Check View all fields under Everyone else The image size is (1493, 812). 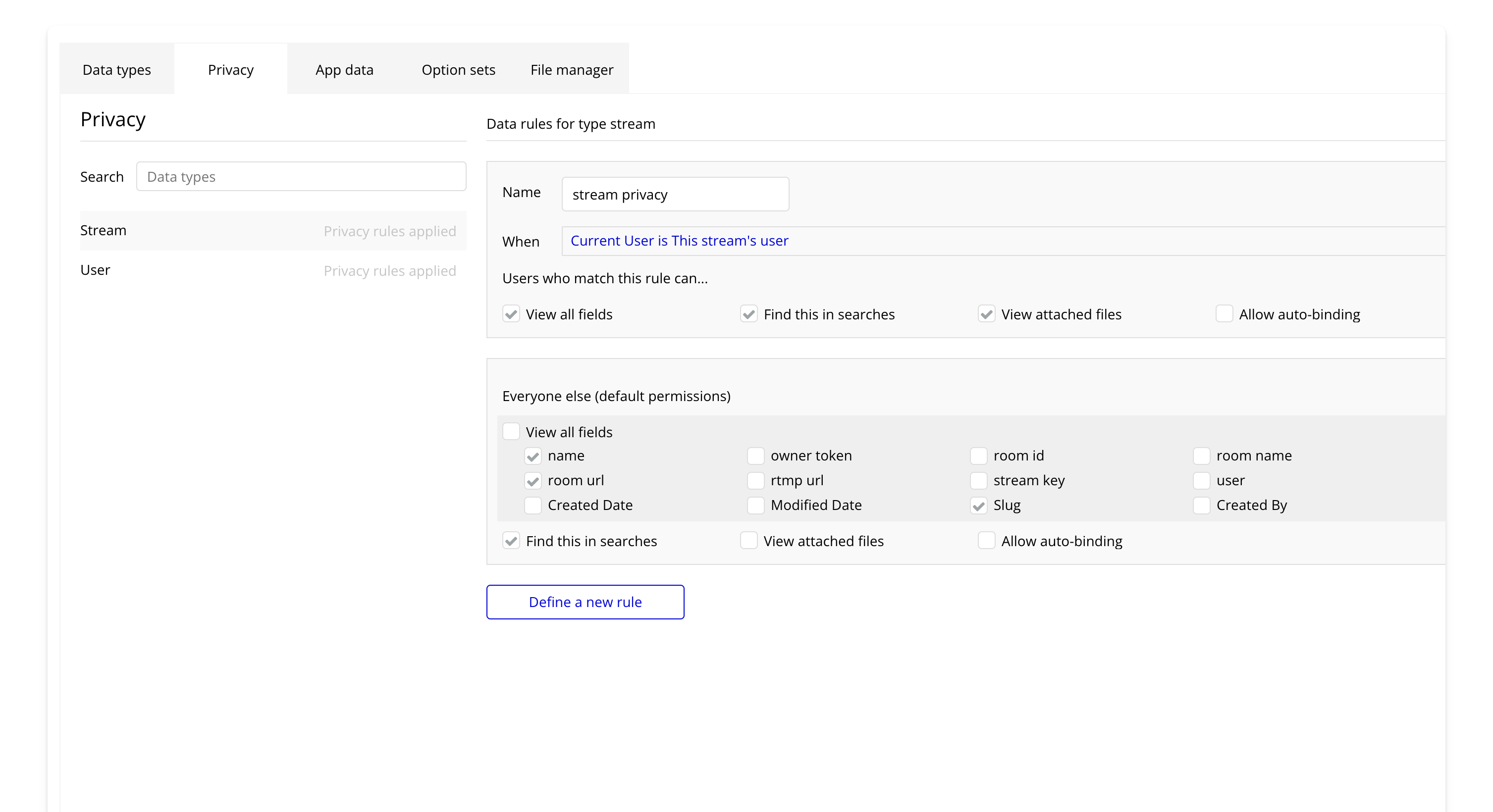511,431
